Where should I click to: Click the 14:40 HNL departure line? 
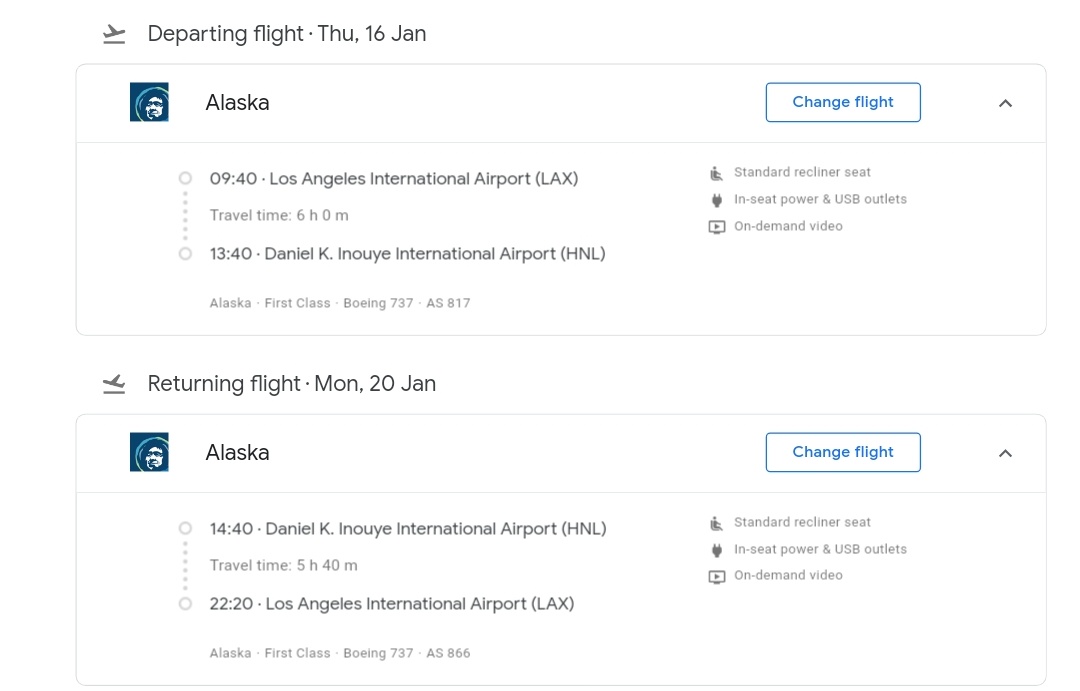pos(407,529)
